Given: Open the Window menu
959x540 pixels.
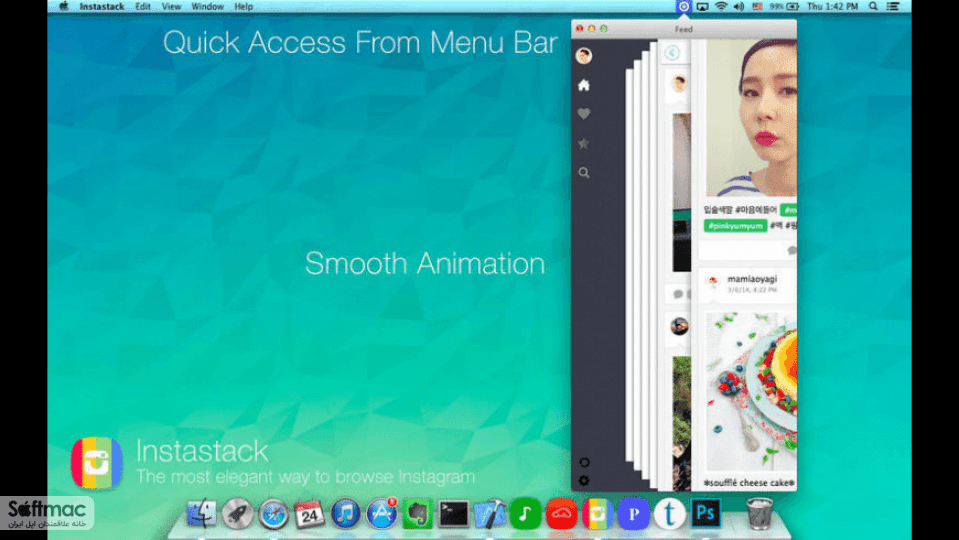Looking at the screenshot, I should [207, 6].
